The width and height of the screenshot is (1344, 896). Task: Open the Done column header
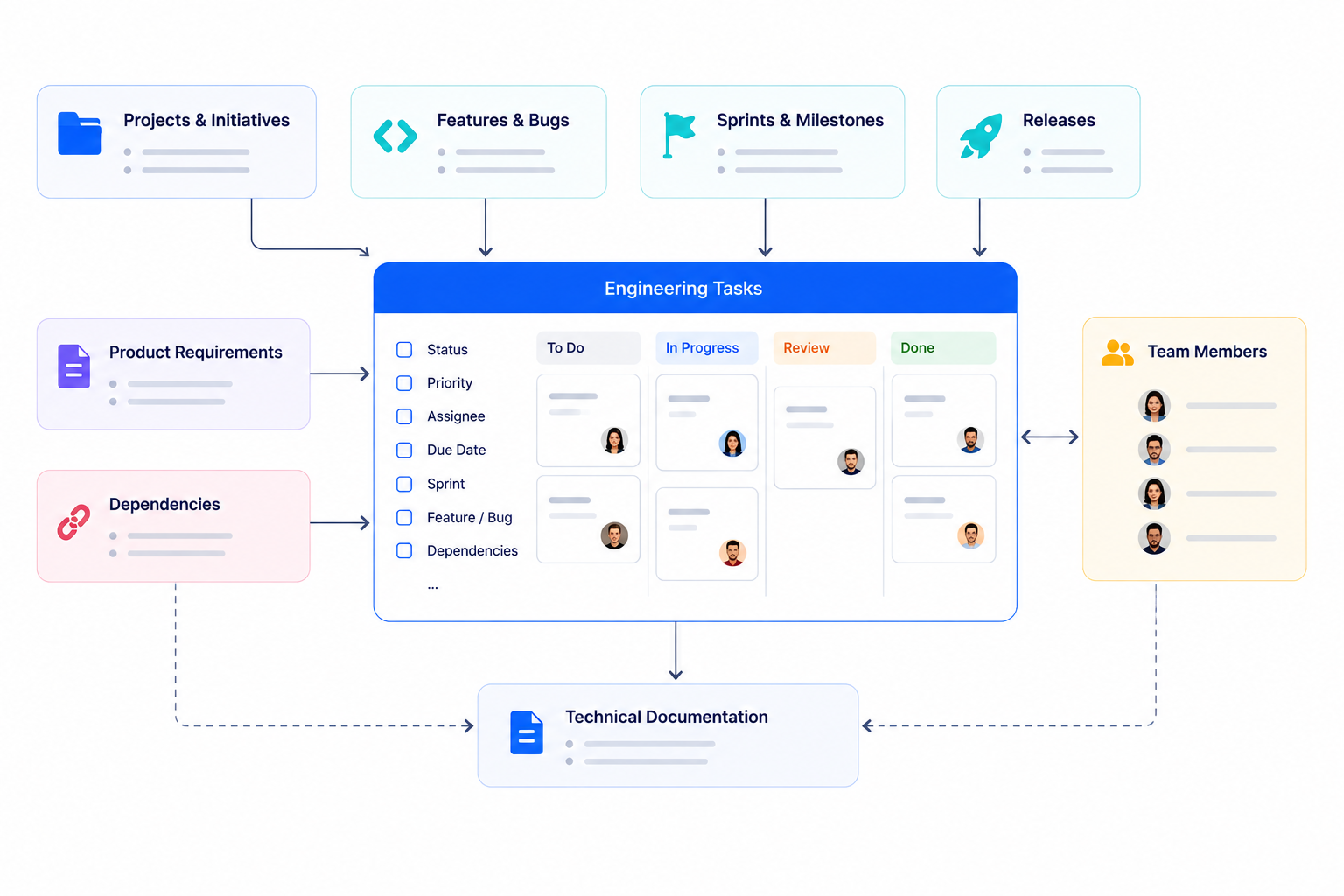[x=943, y=347]
